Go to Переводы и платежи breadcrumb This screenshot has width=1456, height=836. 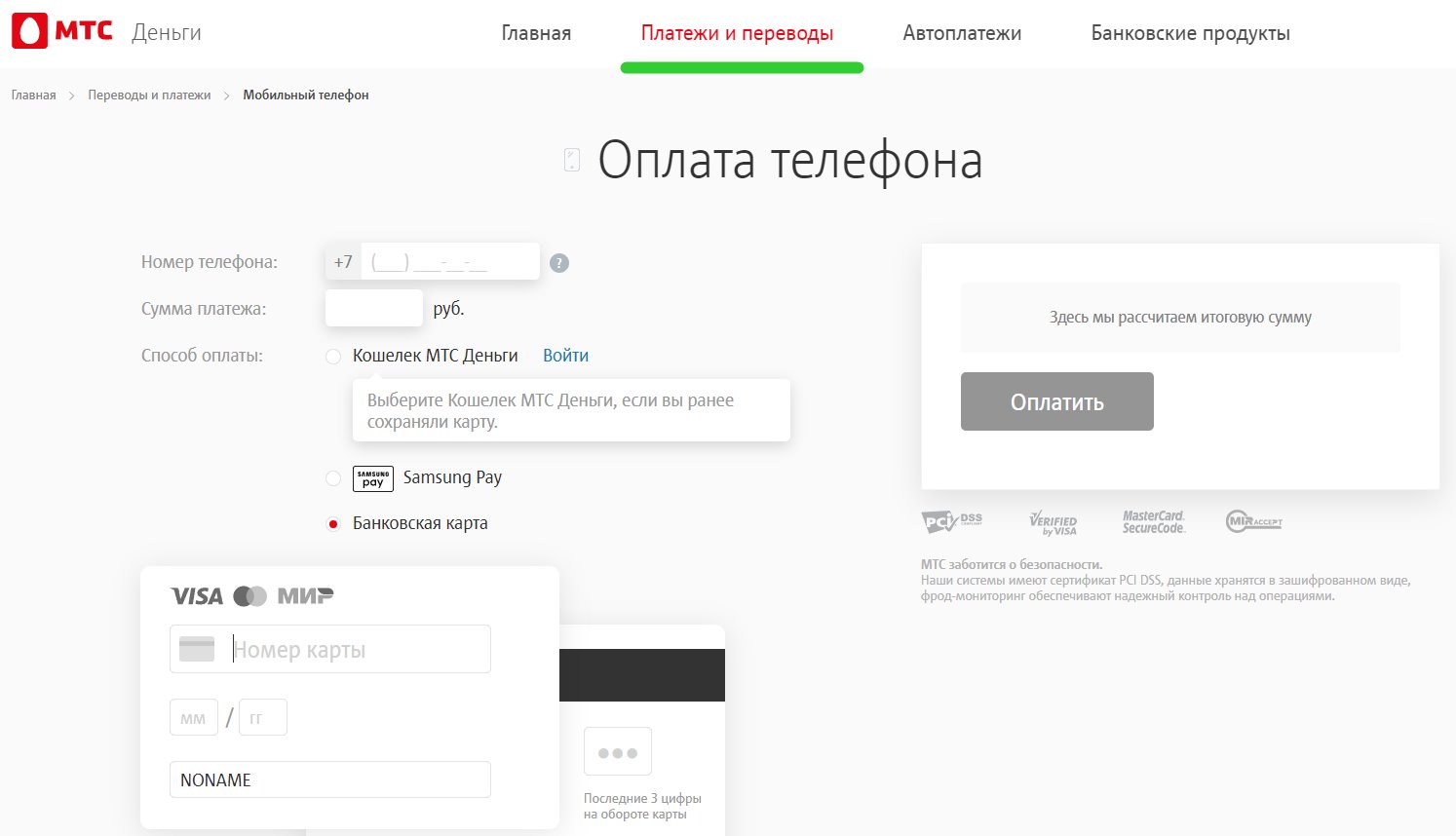149,95
